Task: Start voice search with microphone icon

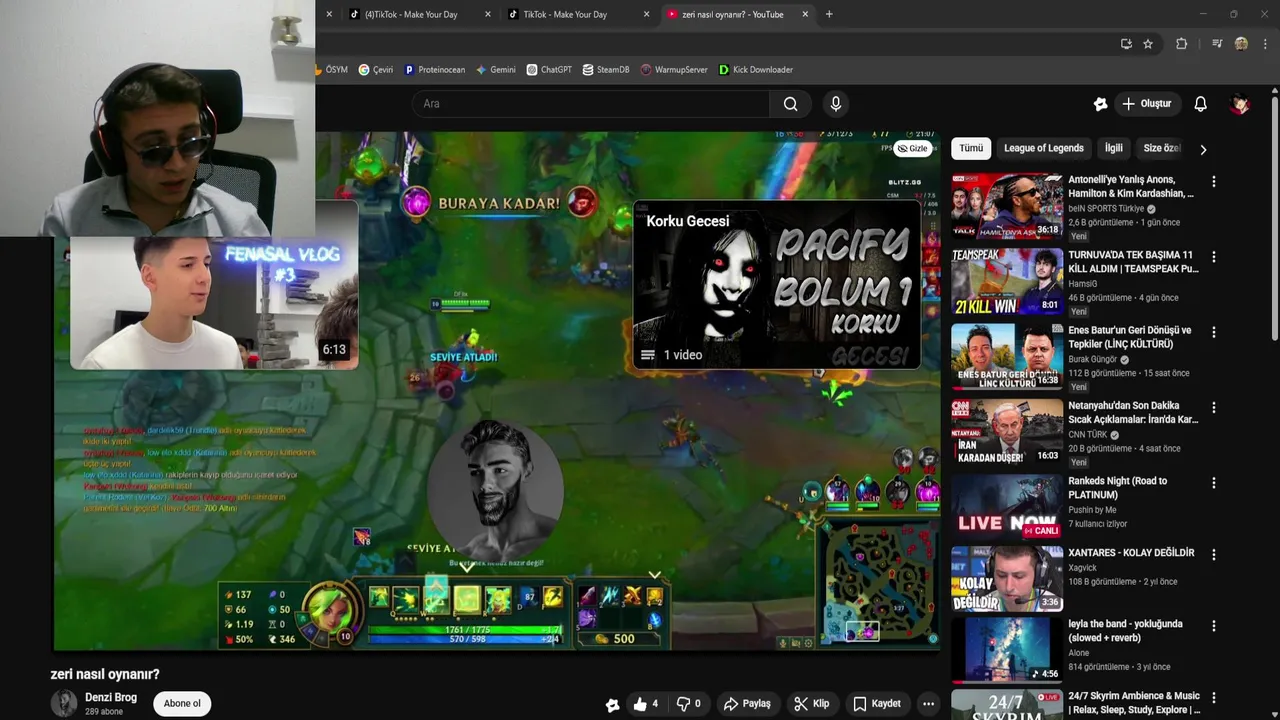Action: pyautogui.click(x=836, y=104)
